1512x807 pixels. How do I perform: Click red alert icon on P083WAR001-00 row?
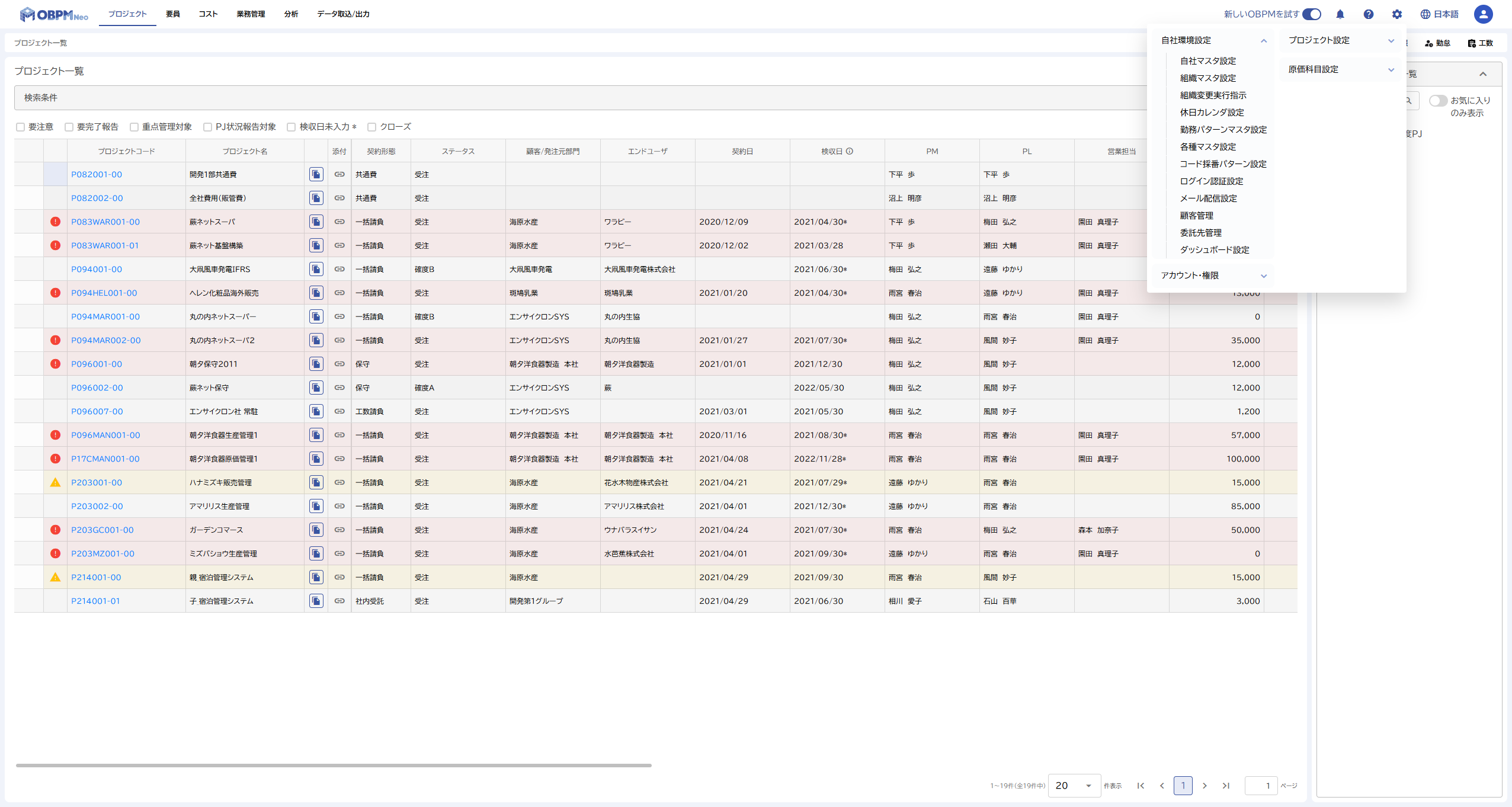pos(55,222)
